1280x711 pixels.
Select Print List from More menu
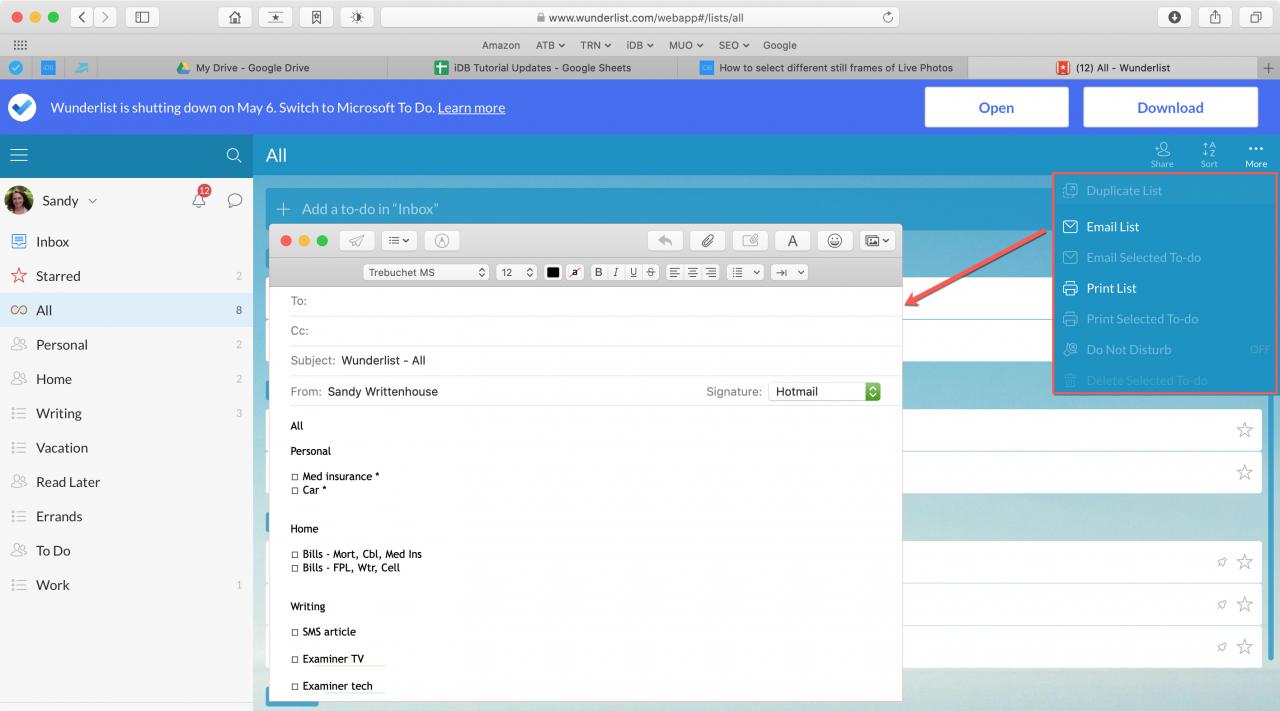point(1111,288)
